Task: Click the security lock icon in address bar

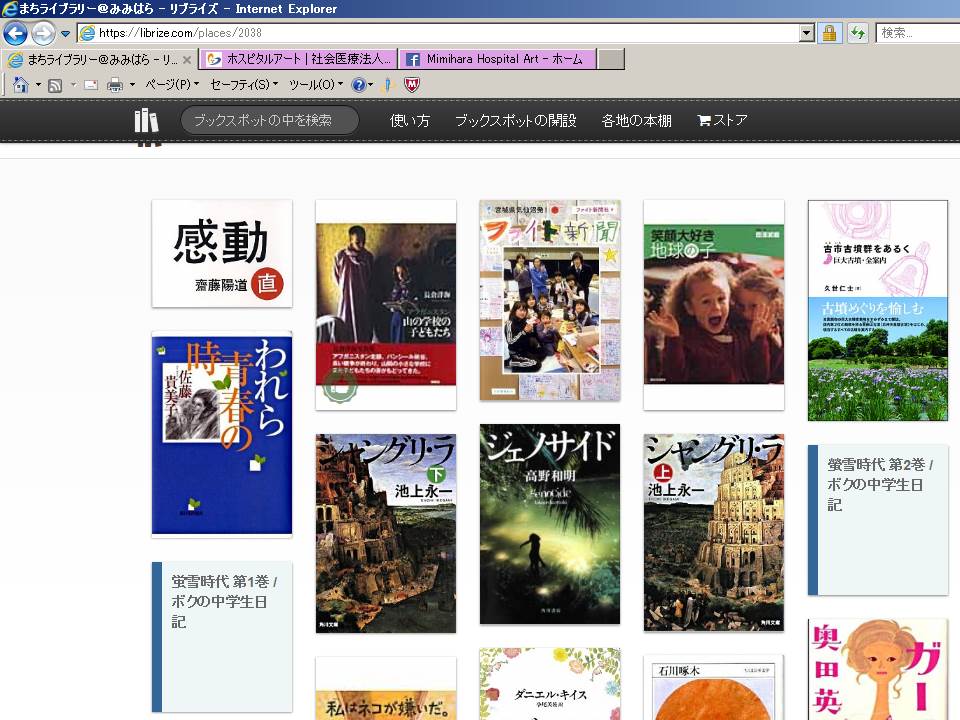Action: 829,33
